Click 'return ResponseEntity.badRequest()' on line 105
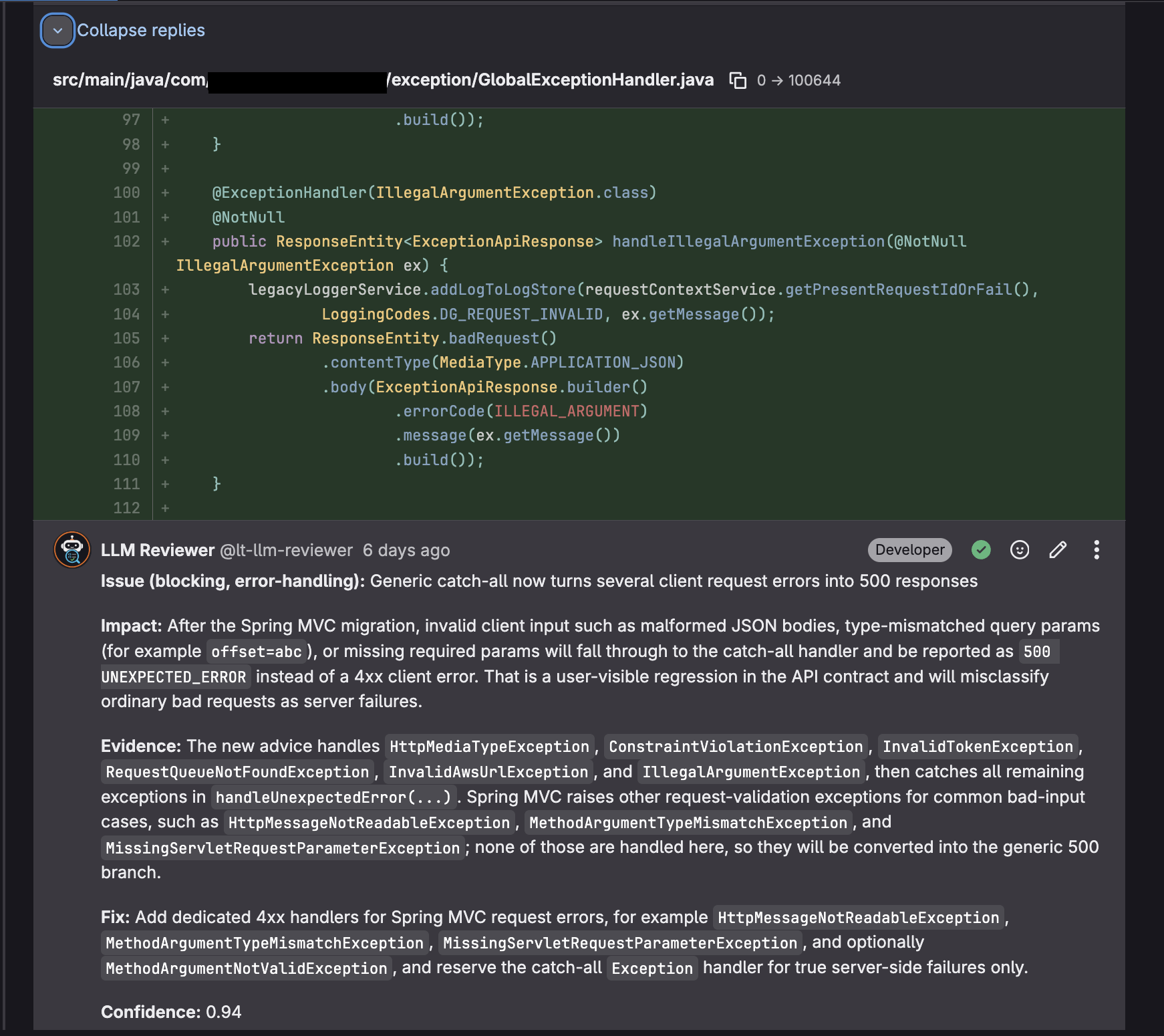Image resolution: width=1164 pixels, height=1036 pixels. (x=402, y=338)
